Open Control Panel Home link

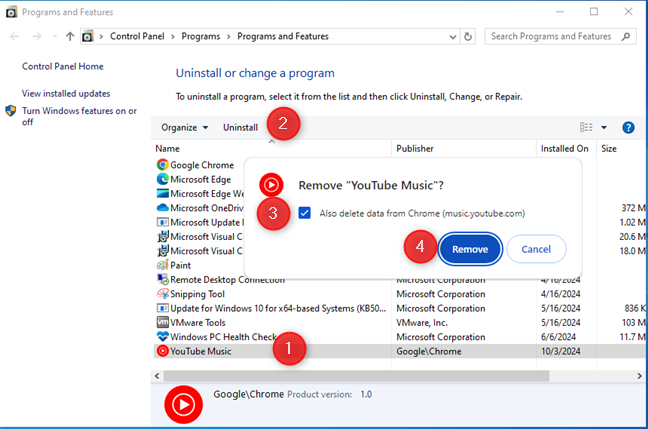tap(63, 66)
